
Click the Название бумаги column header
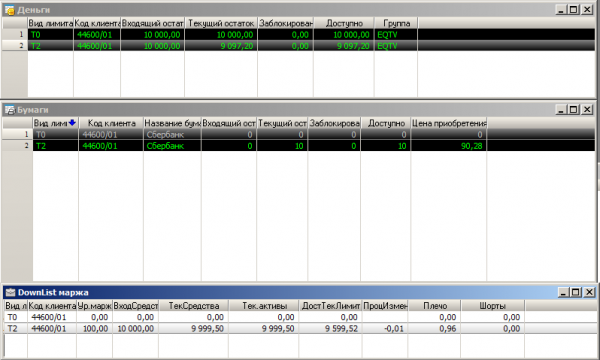[x=172, y=123]
